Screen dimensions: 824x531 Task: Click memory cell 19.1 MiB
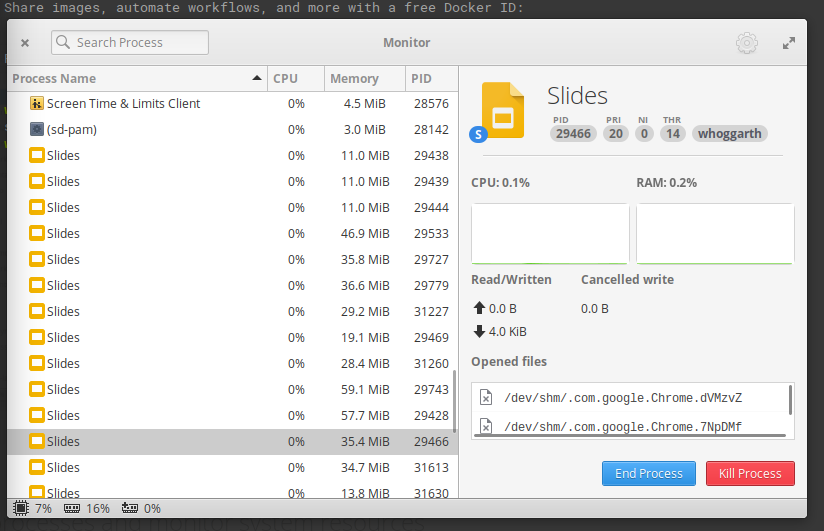(x=365, y=338)
